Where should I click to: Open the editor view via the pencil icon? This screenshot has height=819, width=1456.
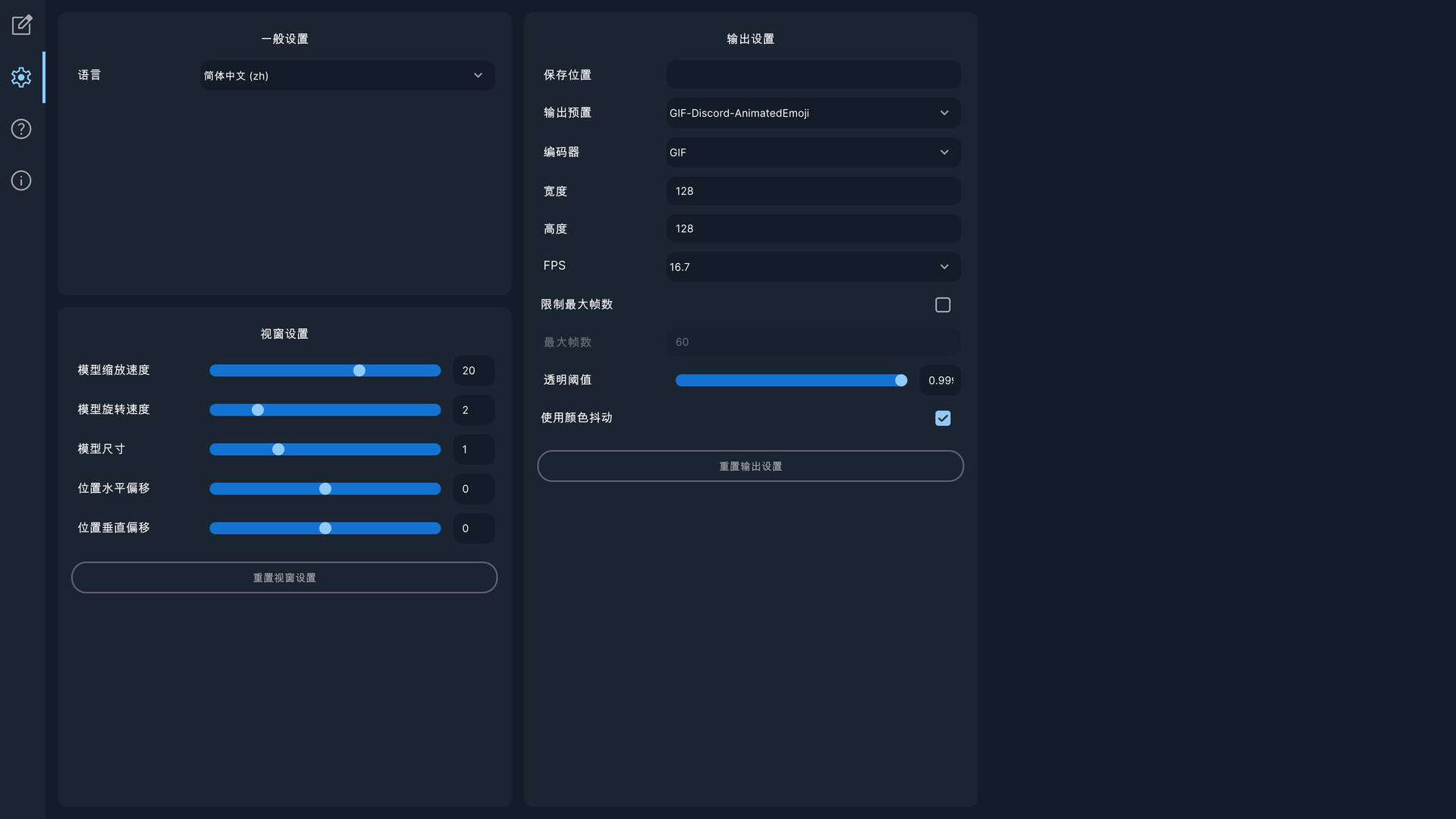coord(21,25)
